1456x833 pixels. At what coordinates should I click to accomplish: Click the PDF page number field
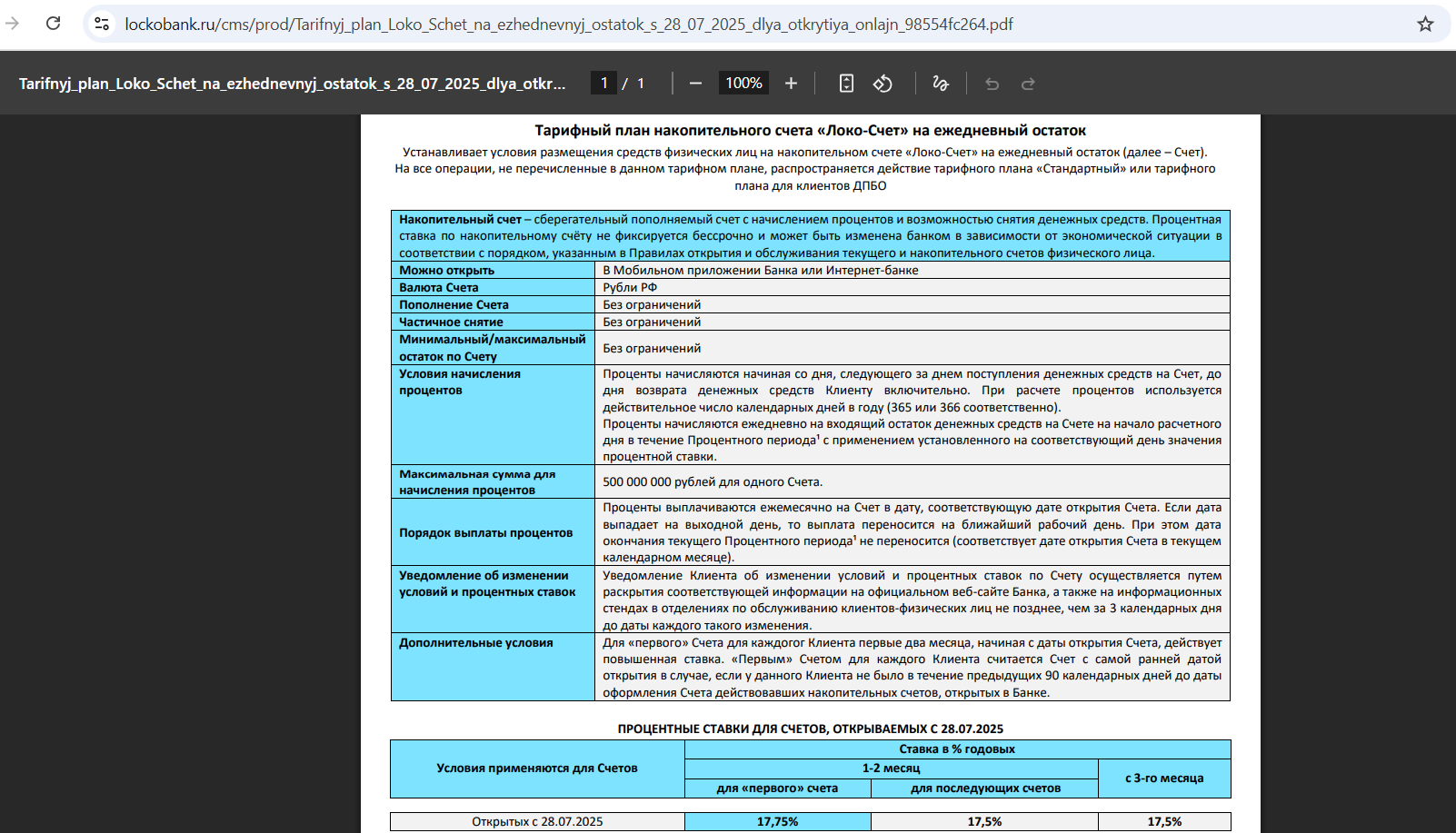coord(604,83)
